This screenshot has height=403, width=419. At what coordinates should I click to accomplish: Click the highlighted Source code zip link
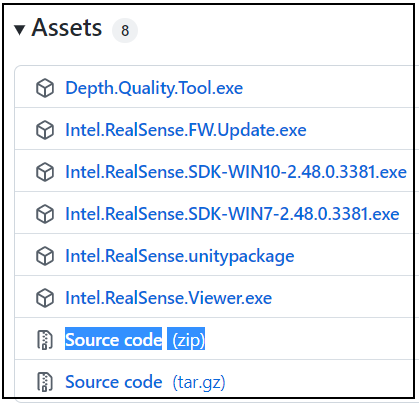point(135,339)
